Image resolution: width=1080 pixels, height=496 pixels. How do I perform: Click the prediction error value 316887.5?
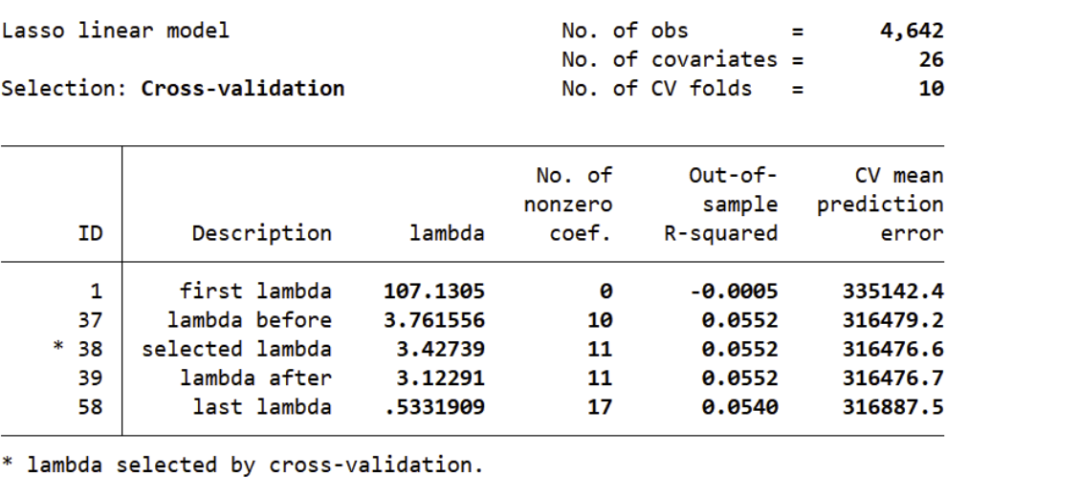(893, 407)
